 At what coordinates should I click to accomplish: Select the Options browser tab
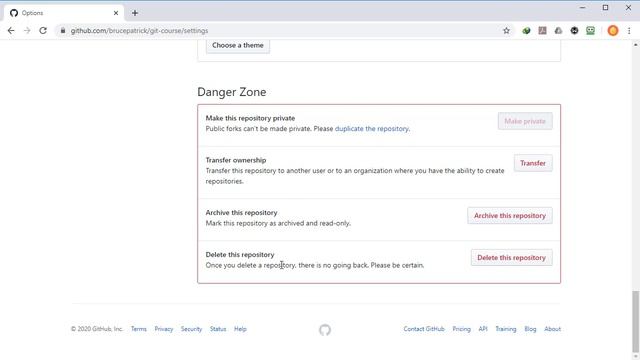64,13
